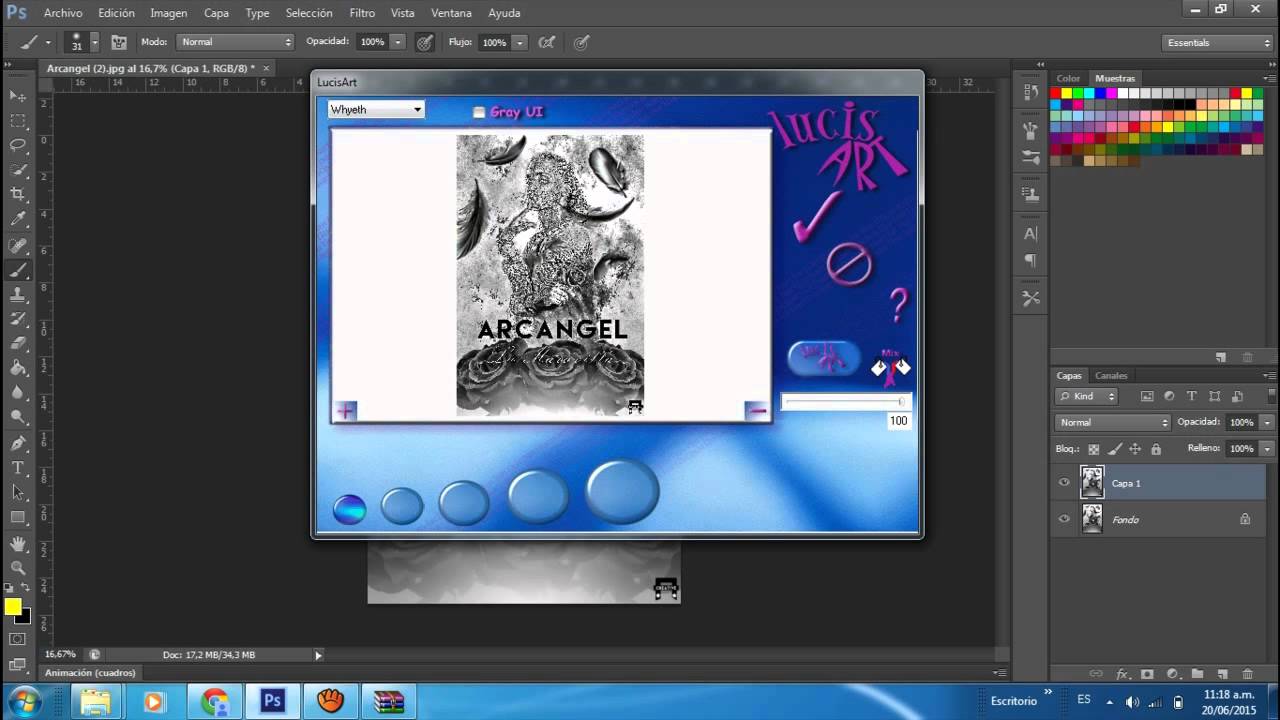Click the Mix icon in LucisArt
The height and width of the screenshot is (720, 1280).
point(890,367)
